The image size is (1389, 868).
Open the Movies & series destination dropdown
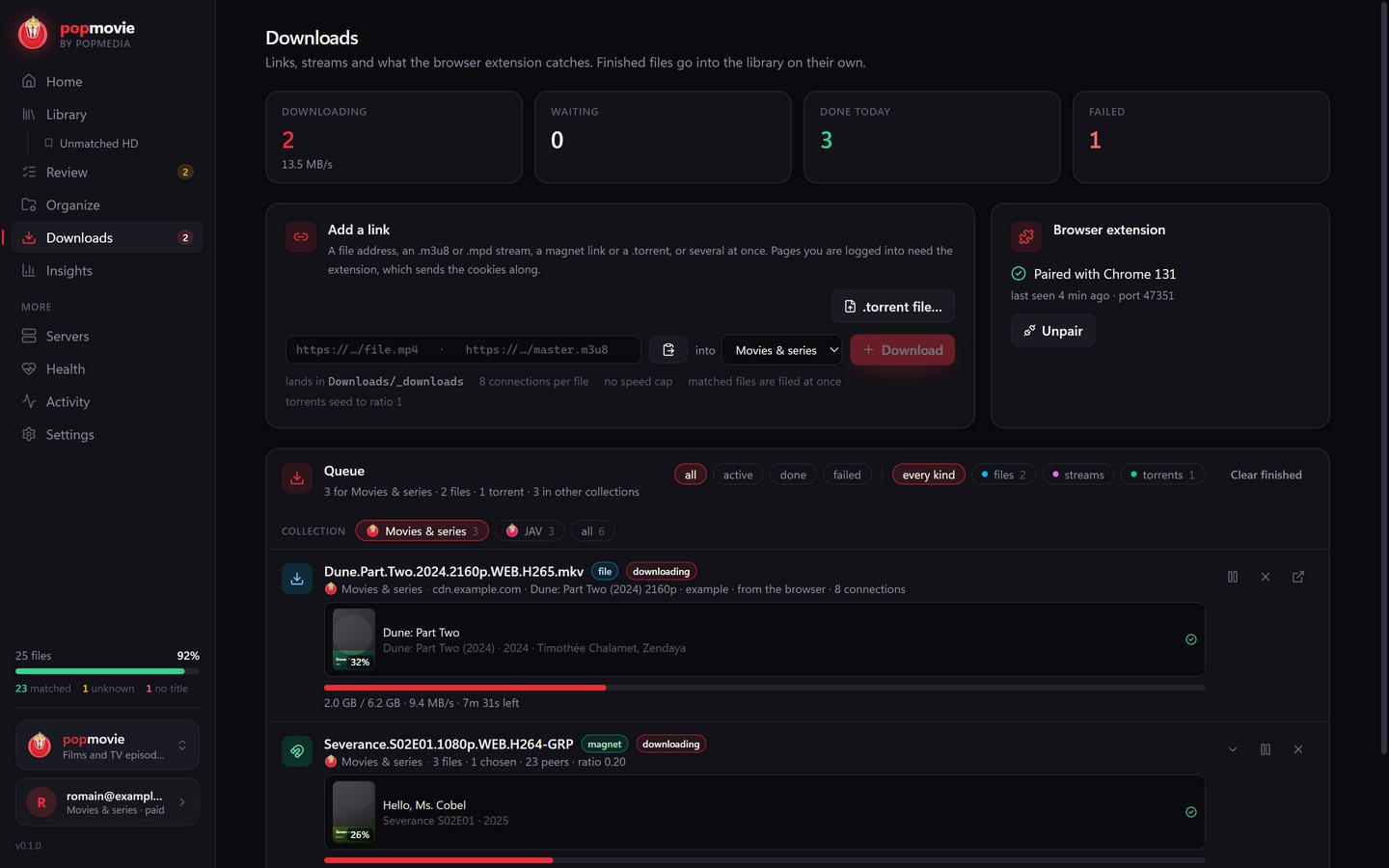(781, 350)
